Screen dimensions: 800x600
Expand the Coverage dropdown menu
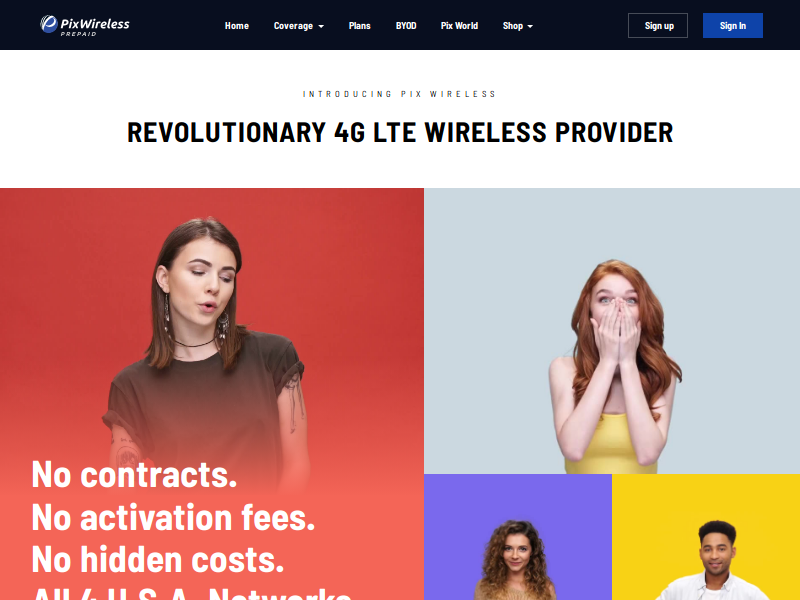coord(298,26)
